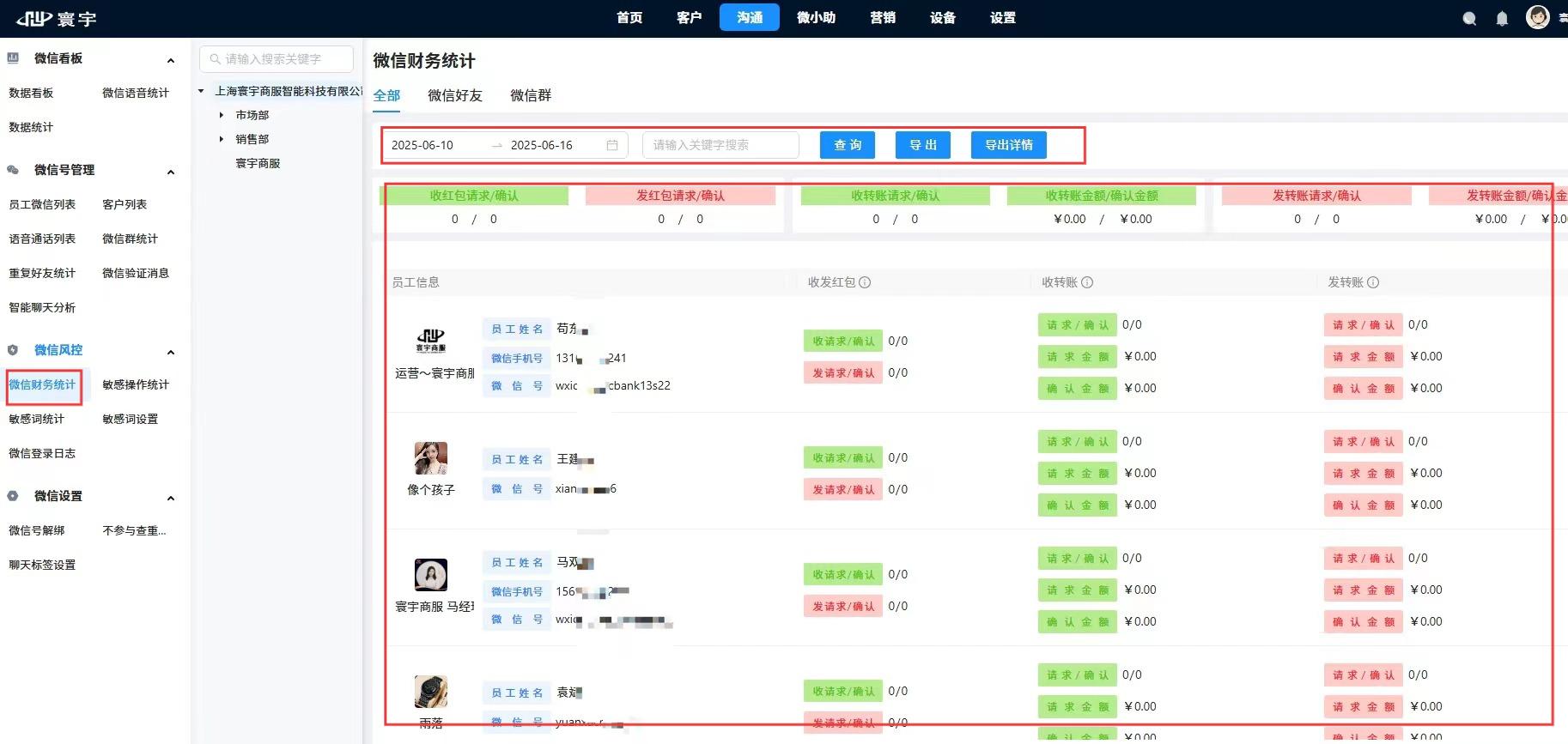Open 微信语音统计 in sidebar

(x=136, y=93)
